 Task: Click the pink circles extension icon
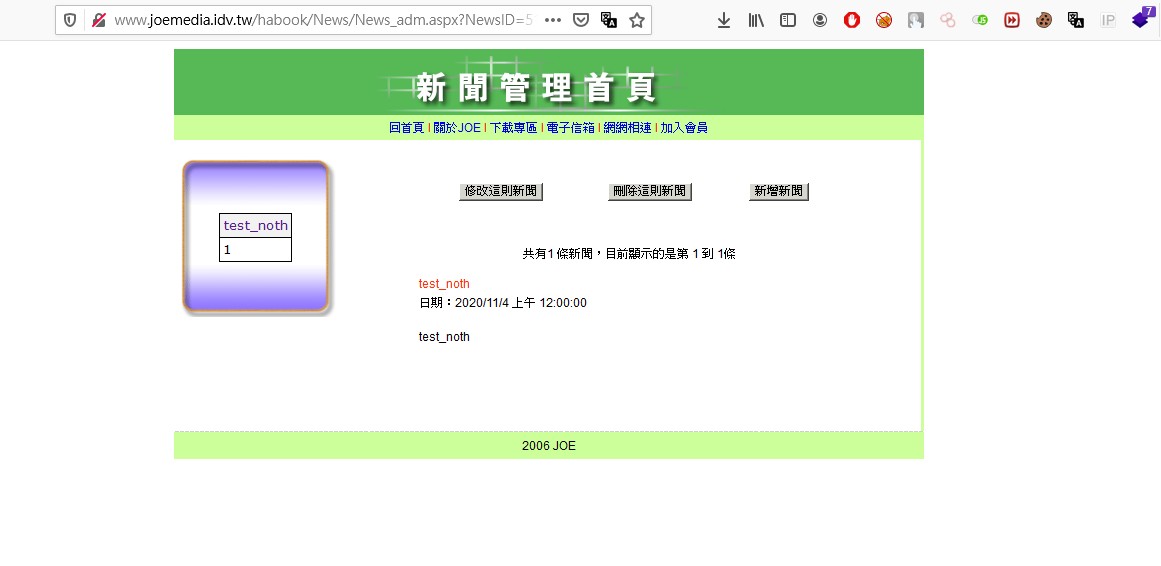coord(948,21)
